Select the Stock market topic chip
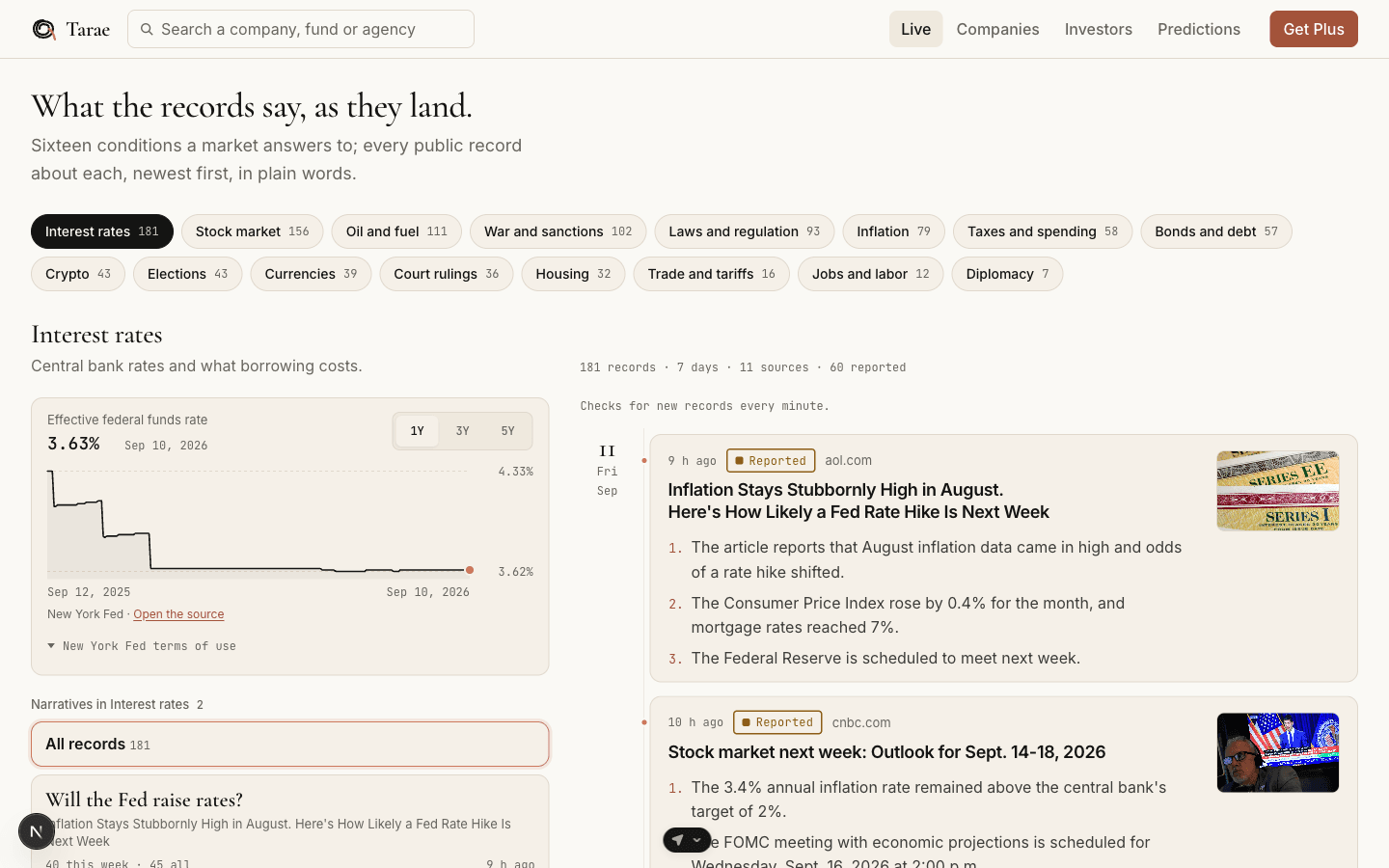1389x868 pixels. click(253, 231)
